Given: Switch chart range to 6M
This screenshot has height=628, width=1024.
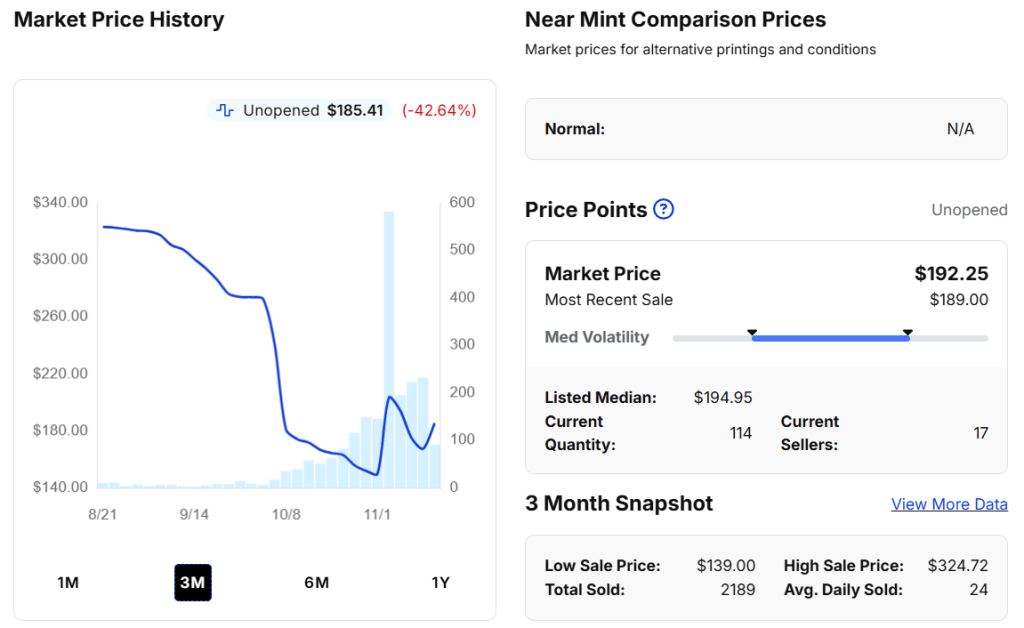Looking at the screenshot, I should 316,583.
